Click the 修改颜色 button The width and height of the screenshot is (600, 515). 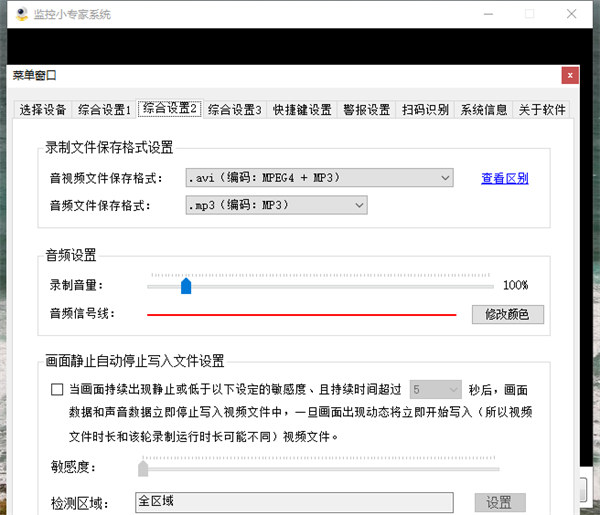[x=508, y=314]
